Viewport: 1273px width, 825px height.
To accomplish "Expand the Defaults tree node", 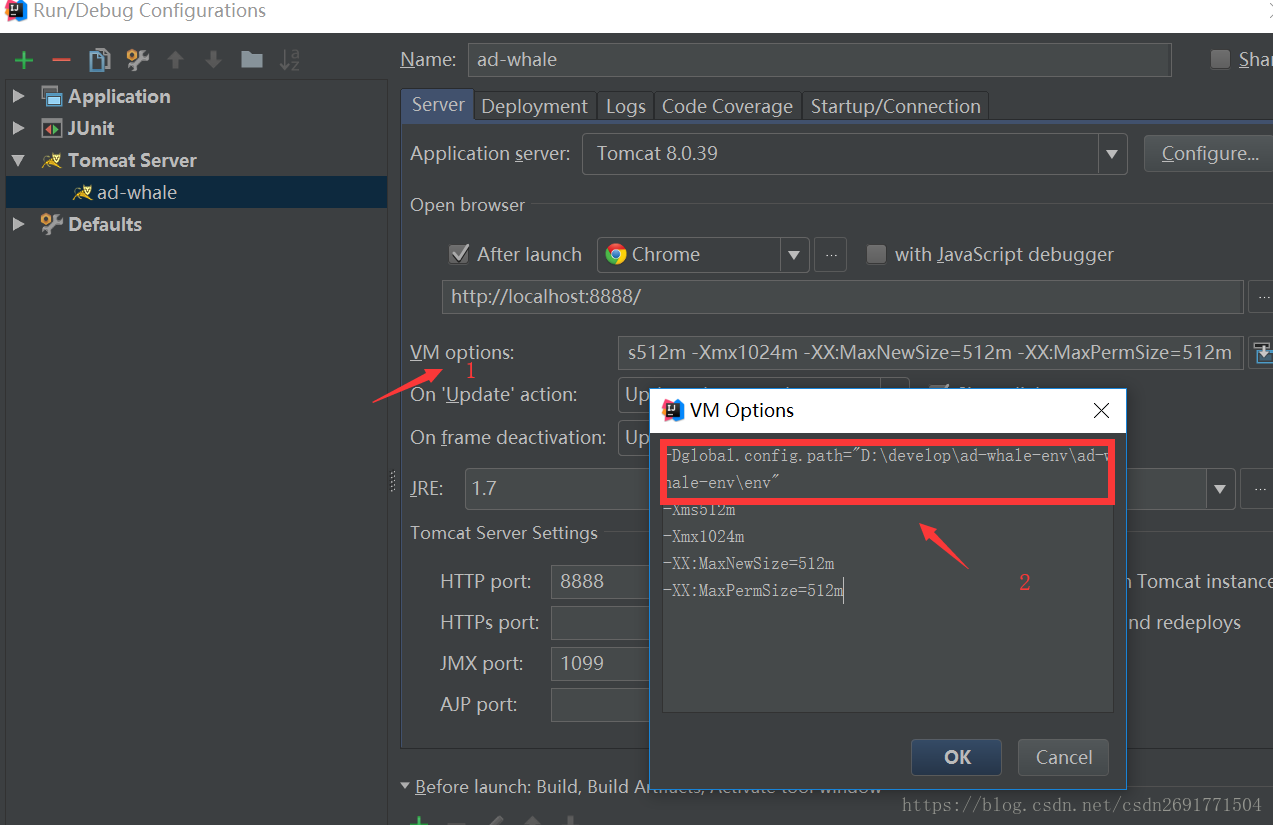I will coord(18,224).
